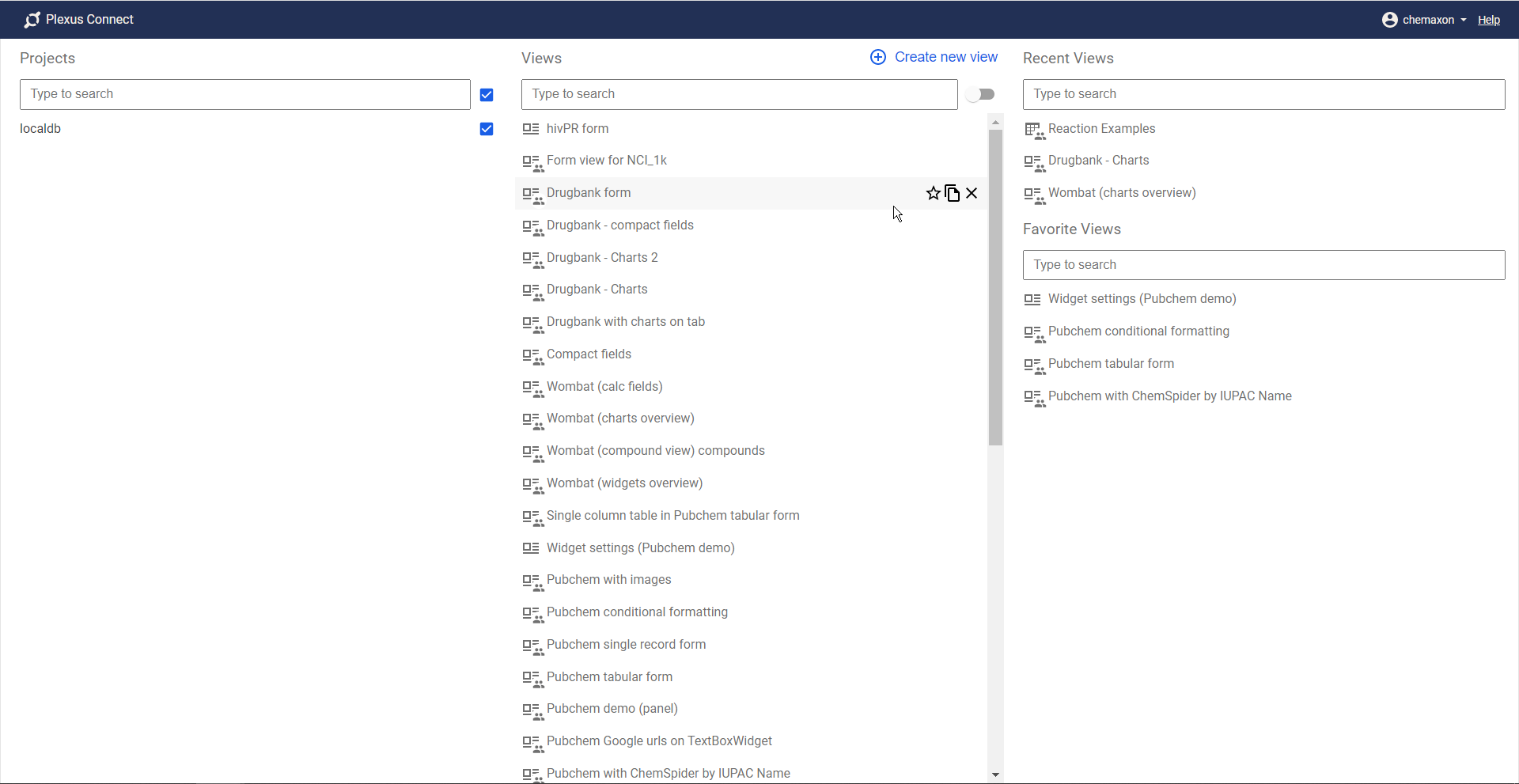Toggle the switch next to Views search

click(981, 94)
